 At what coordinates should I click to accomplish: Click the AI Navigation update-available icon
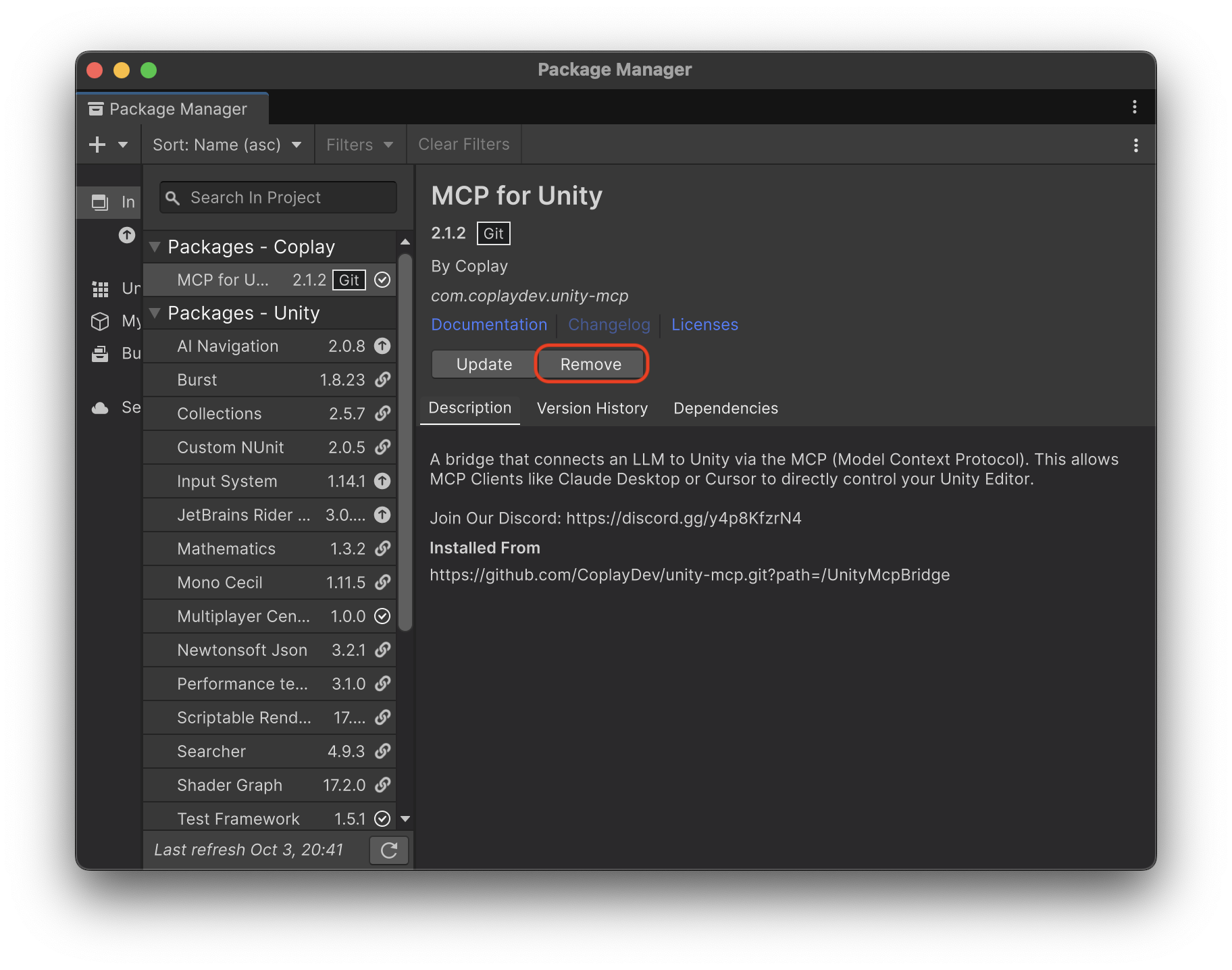click(x=382, y=346)
